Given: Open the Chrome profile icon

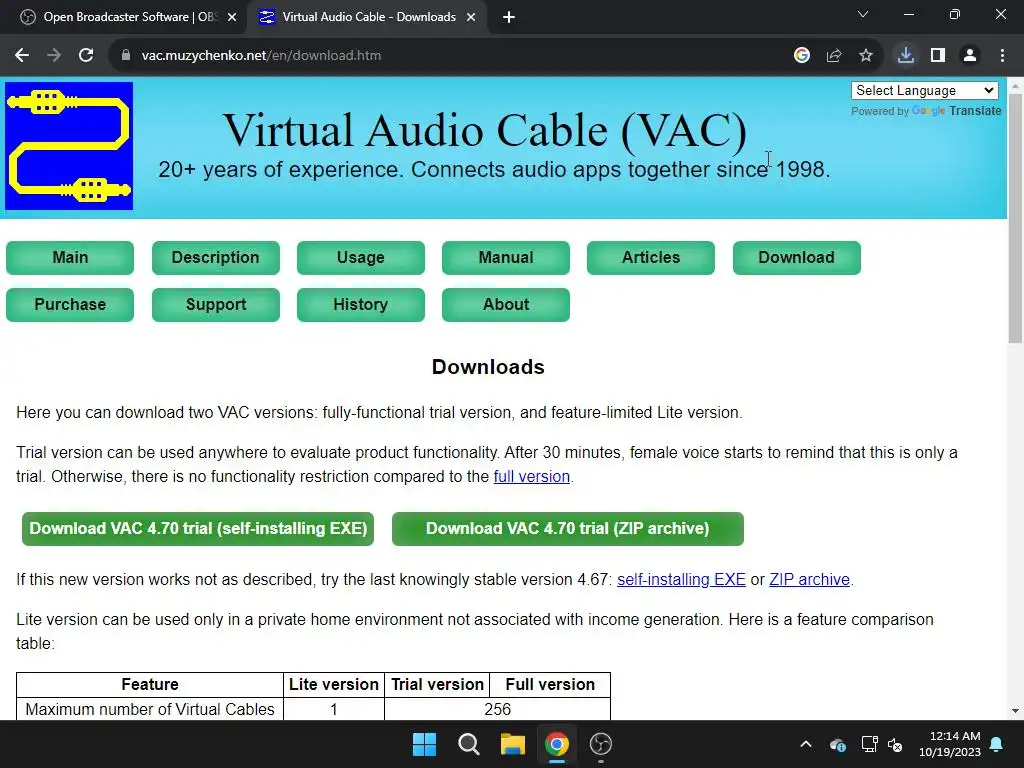Looking at the screenshot, I should point(970,56).
